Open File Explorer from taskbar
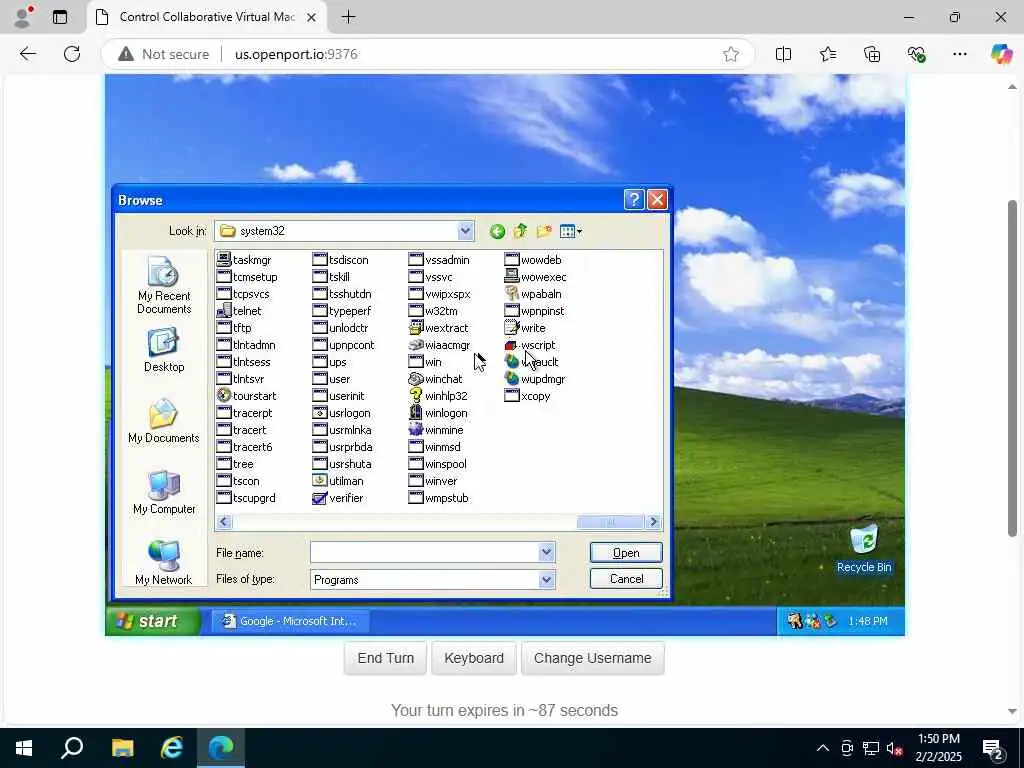This screenshot has height=768, width=1024. tap(122, 748)
